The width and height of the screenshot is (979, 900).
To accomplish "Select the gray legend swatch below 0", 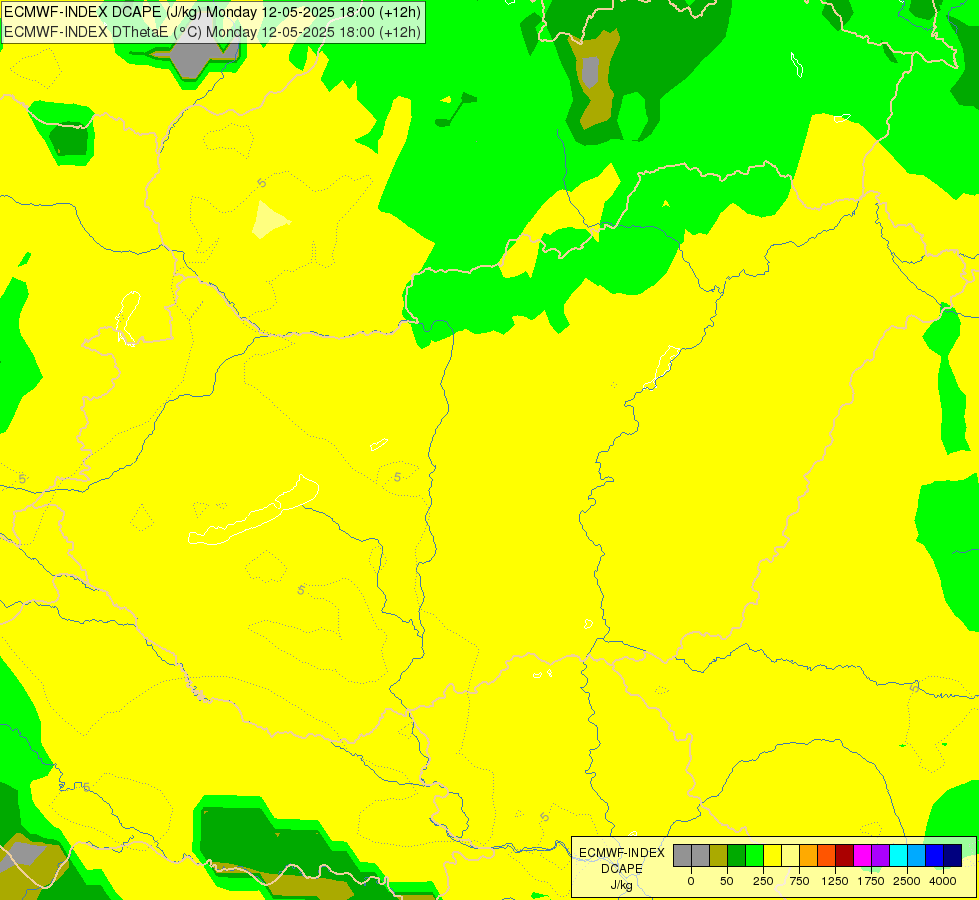I will [682, 855].
